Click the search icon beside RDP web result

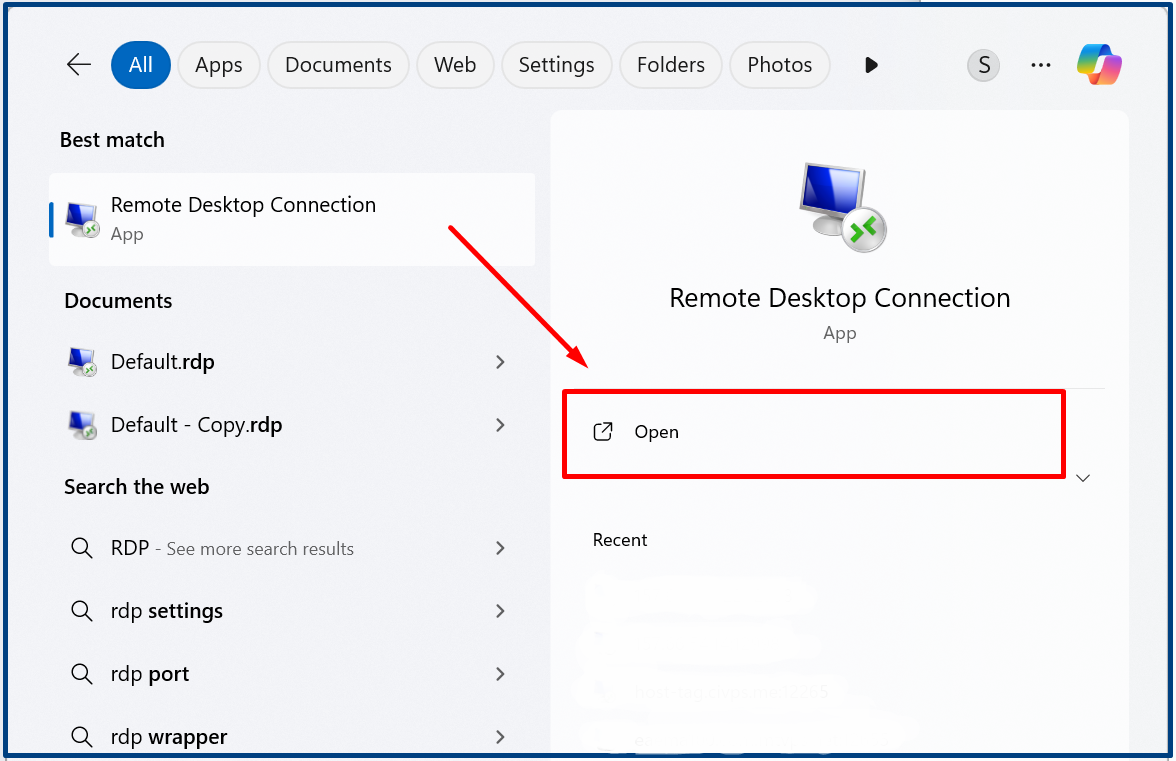coord(82,548)
